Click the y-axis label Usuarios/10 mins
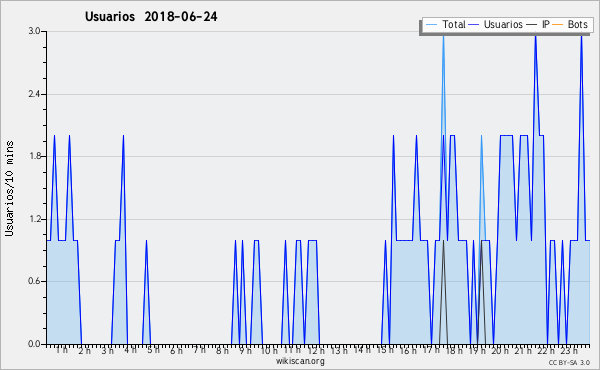This screenshot has height=370, width=600. click(x=9, y=188)
